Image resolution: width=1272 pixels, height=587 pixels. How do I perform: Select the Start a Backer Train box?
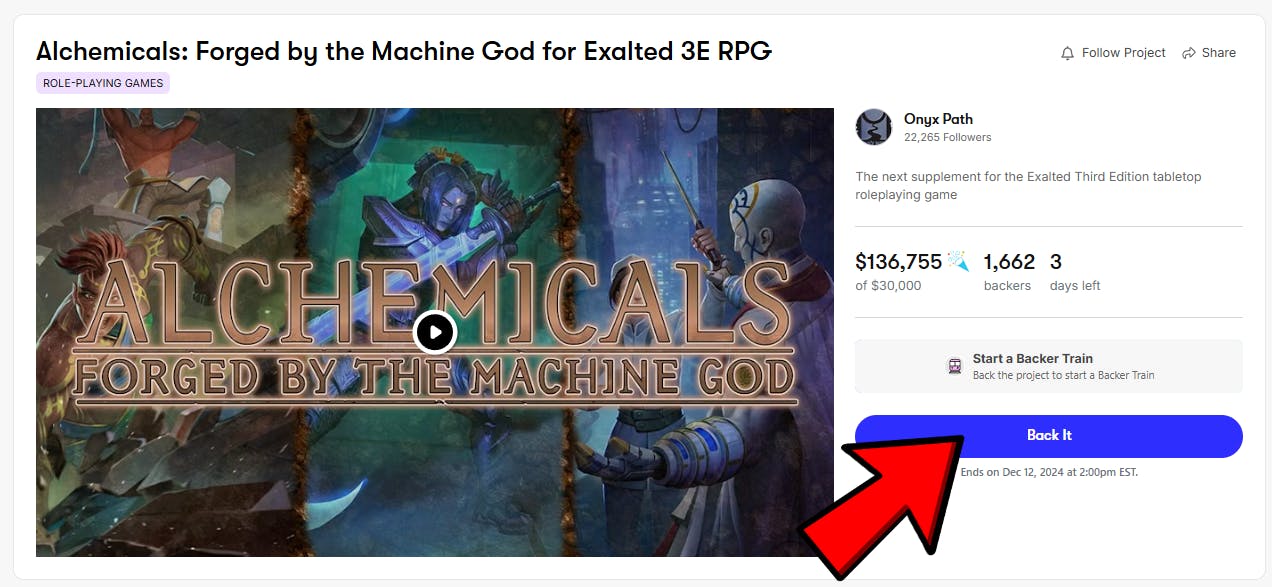1049,366
